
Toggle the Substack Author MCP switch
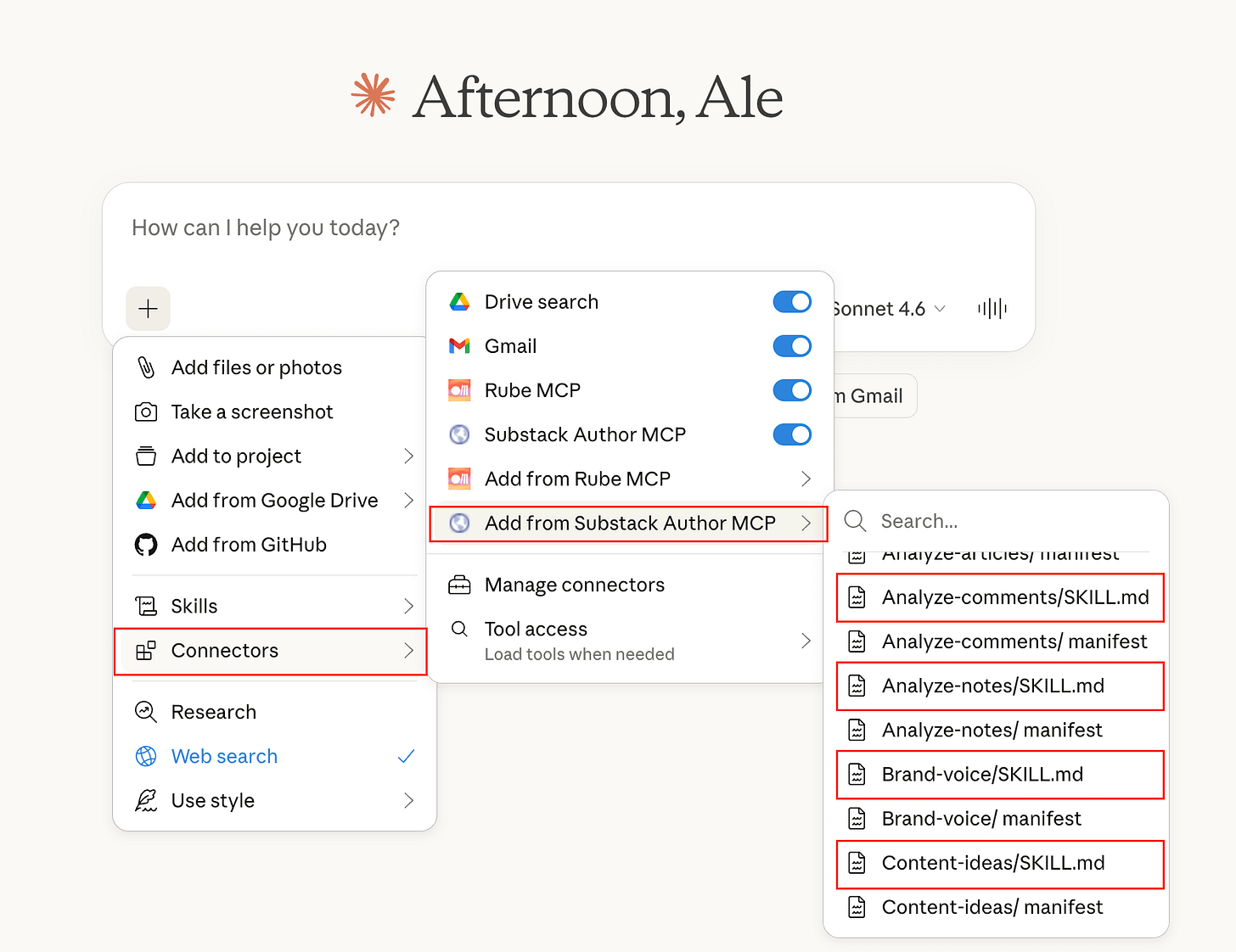point(792,434)
